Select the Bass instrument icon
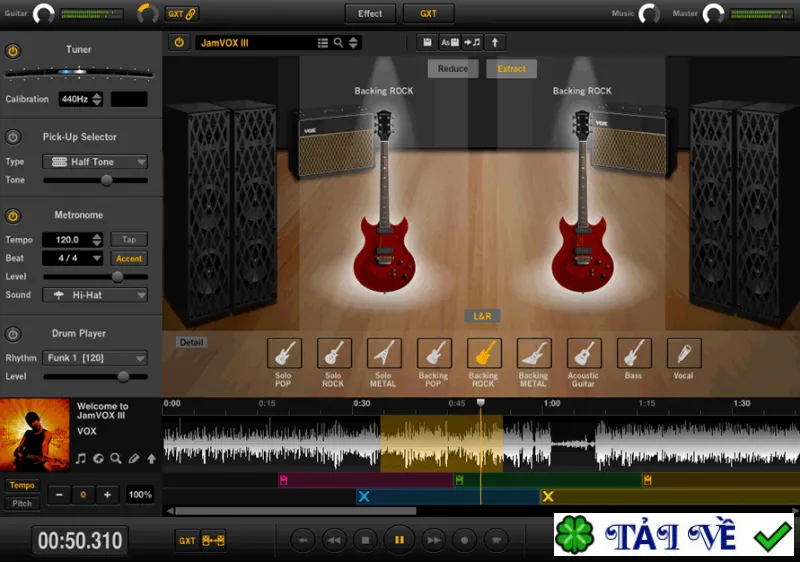Screen dimensions: 800x562 pos(633,353)
